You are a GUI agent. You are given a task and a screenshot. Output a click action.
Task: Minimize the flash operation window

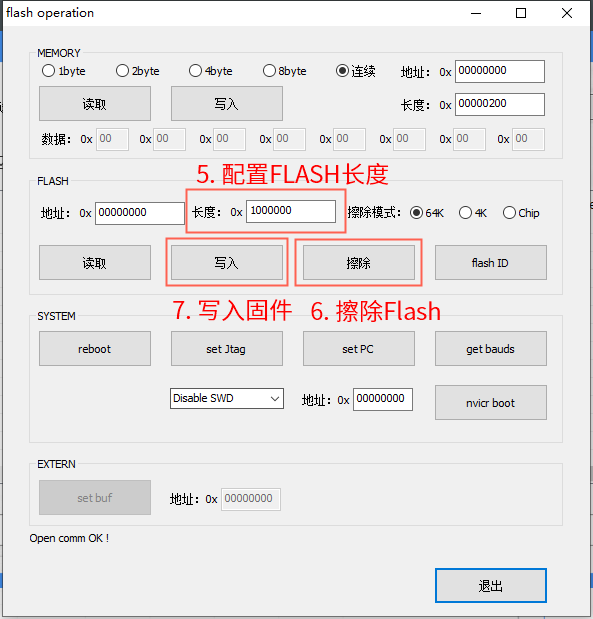(x=476, y=13)
